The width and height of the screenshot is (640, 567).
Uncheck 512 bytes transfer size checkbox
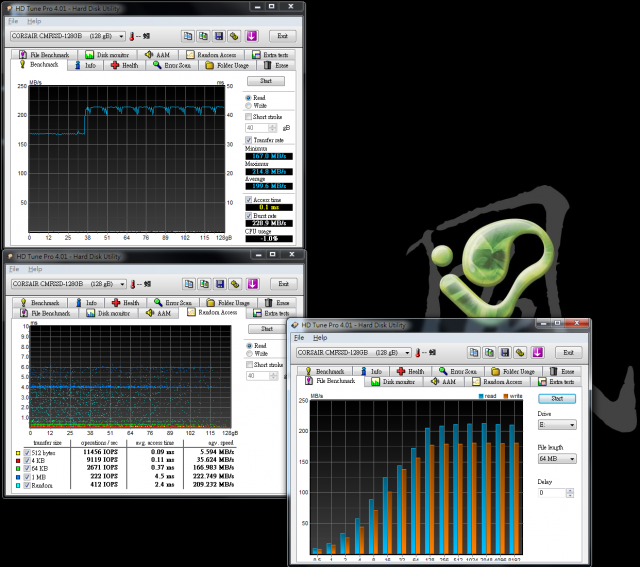click(x=27, y=453)
